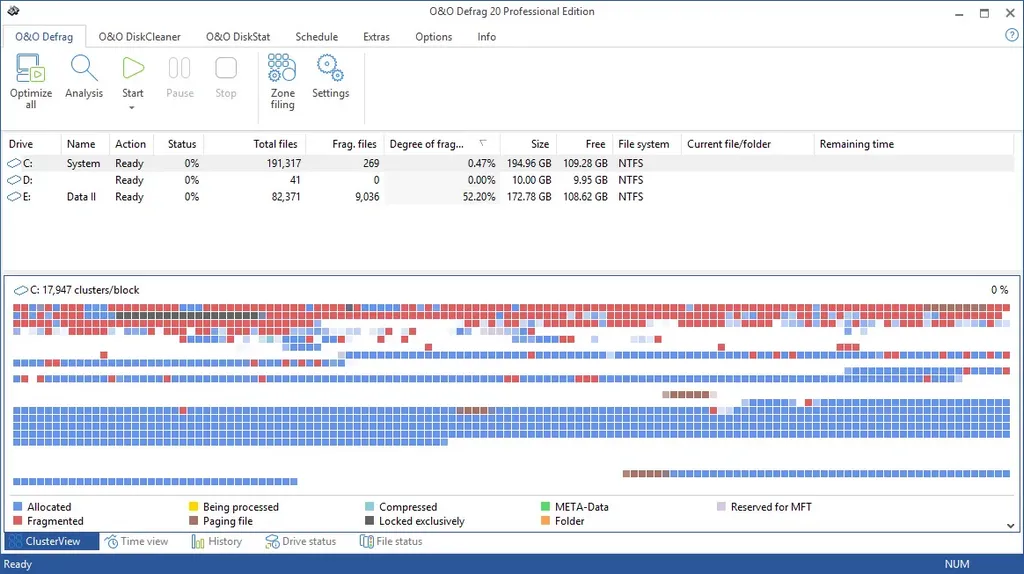Screen dimensions: 1024x574
Task: Click the Allocated blue legend swatch
Action: point(18,506)
